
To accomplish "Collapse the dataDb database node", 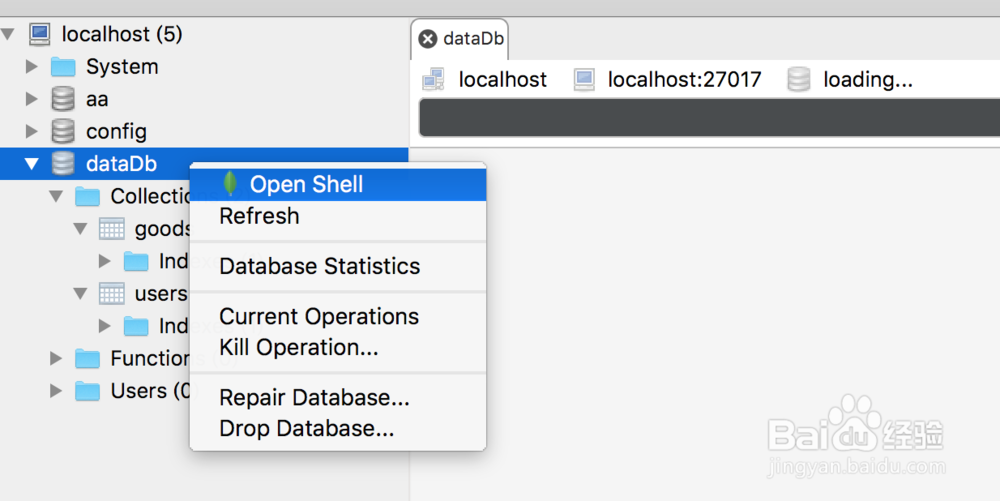I will [x=32, y=164].
